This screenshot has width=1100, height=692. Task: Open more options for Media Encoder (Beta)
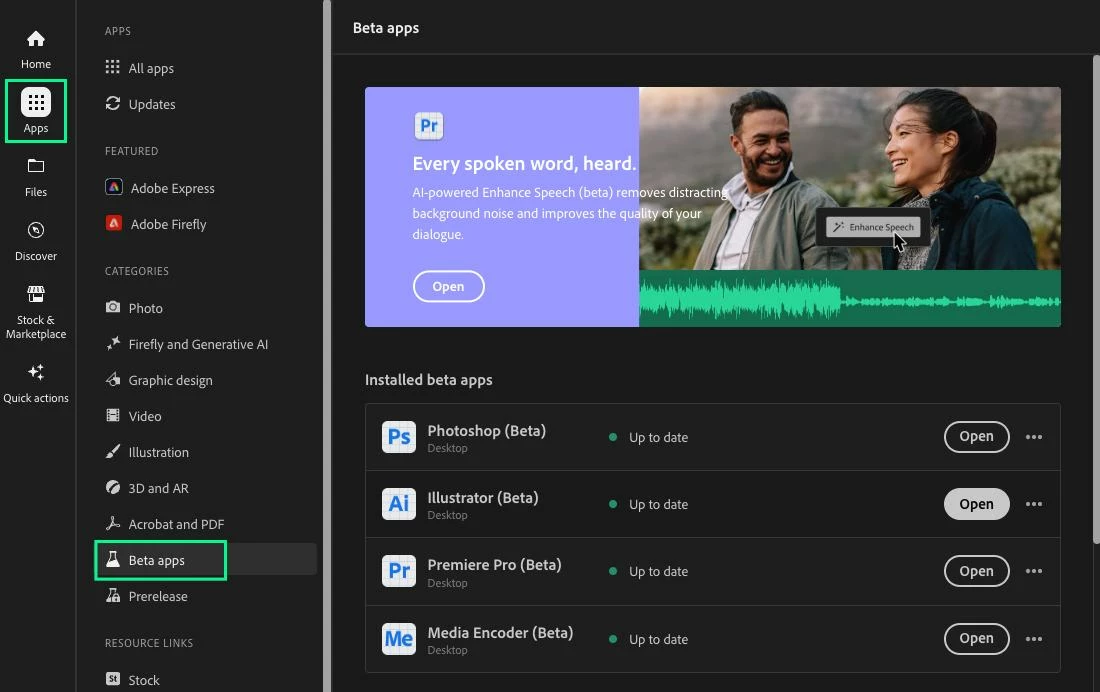(x=1033, y=639)
